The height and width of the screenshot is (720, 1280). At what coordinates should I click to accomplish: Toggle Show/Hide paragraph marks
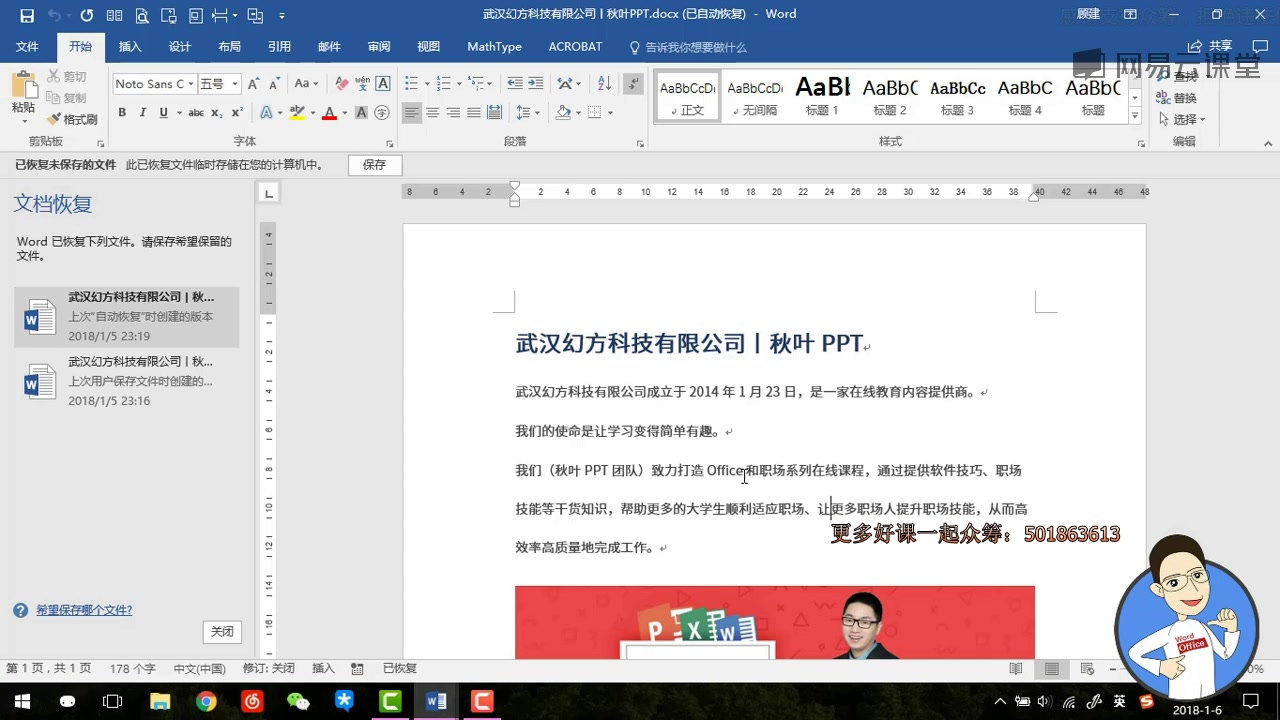tap(633, 84)
